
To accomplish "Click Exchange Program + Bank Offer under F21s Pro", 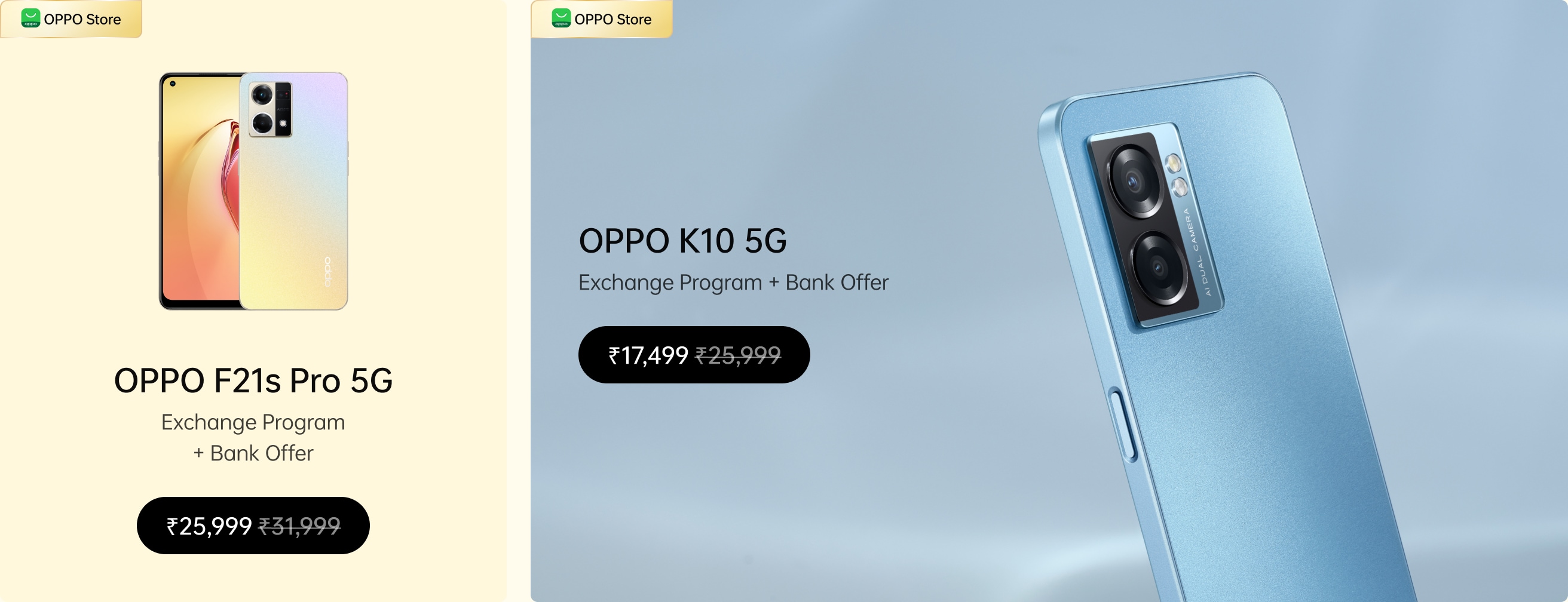I will [253, 437].
